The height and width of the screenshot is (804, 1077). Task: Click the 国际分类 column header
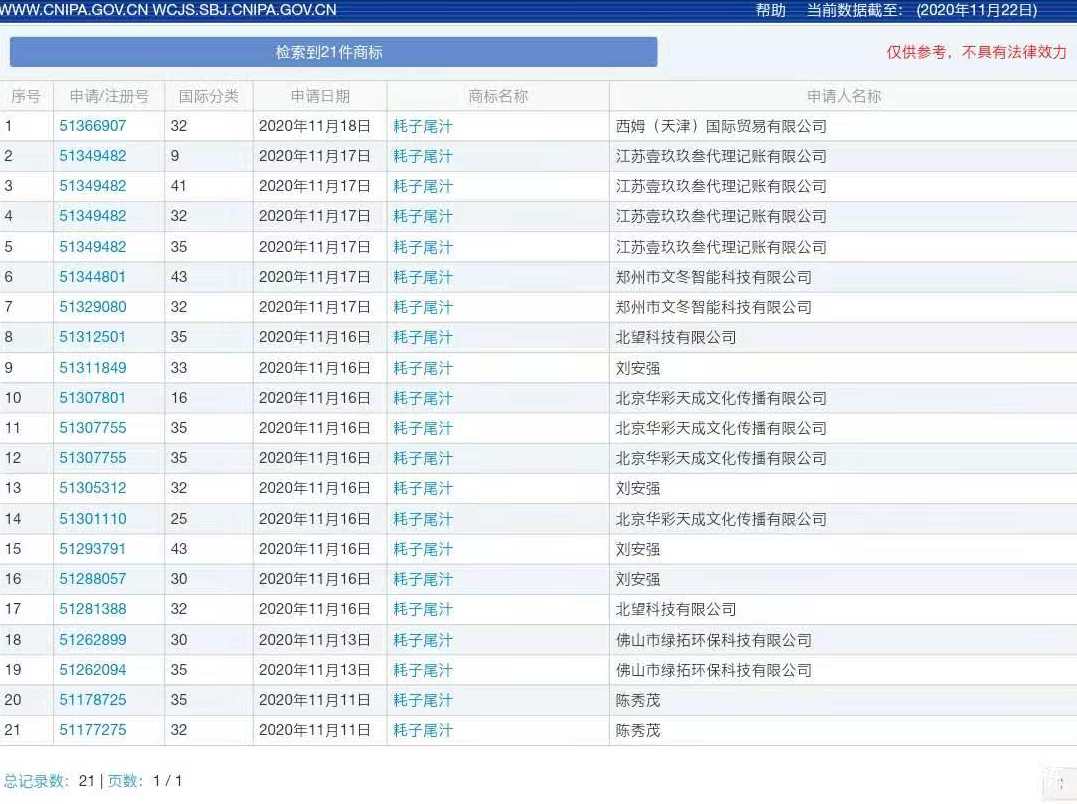209,96
